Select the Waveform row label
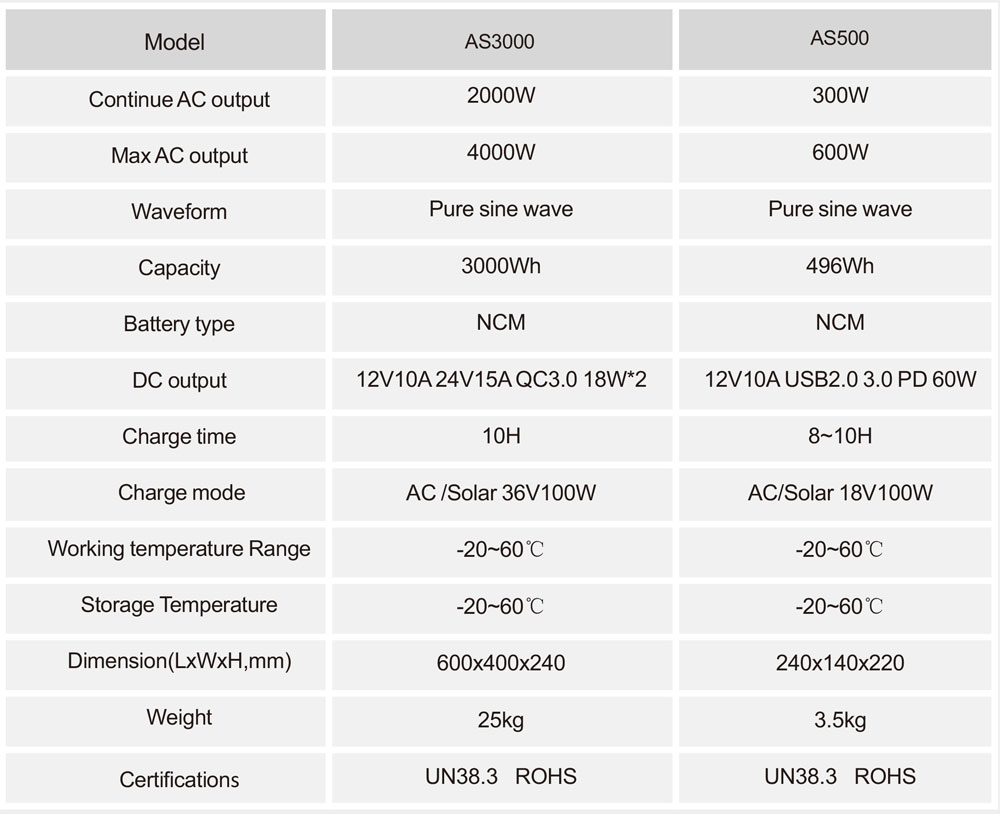 click(179, 212)
